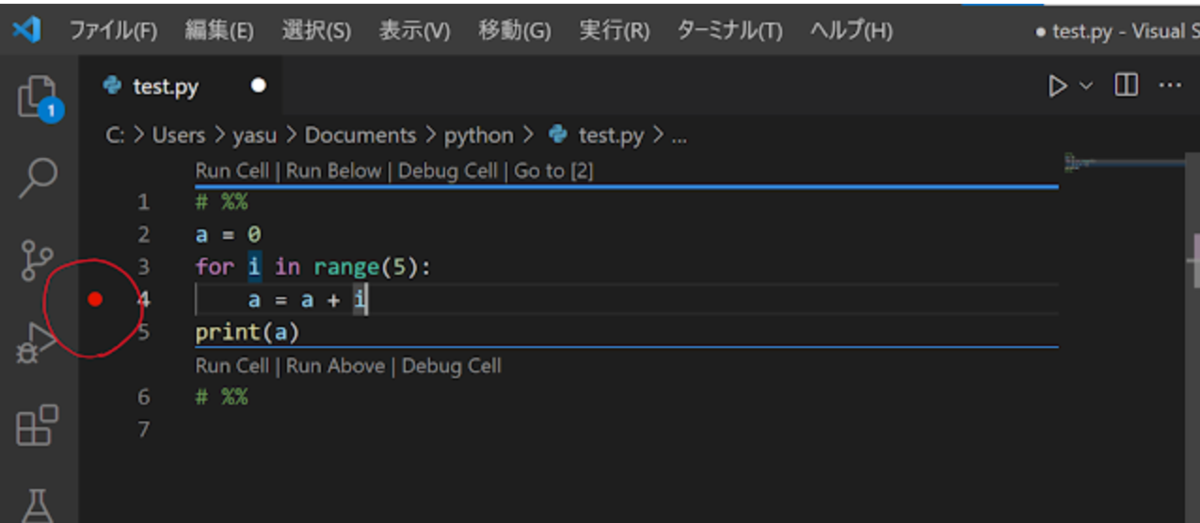Toggle the breakpoint on line 4
Screen dimensions: 1200x523
(96, 299)
